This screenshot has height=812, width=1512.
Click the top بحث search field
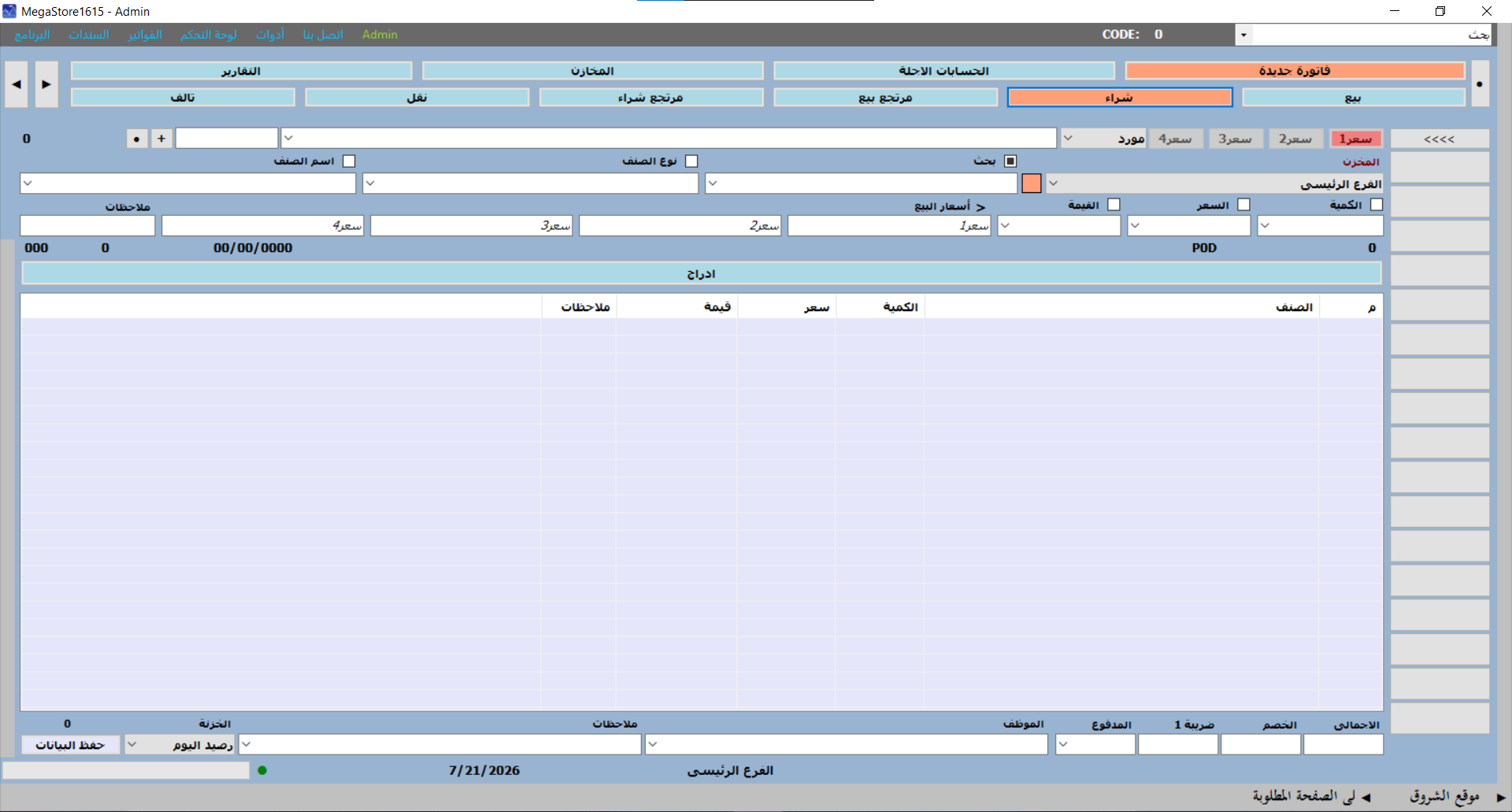(1372, 35)
